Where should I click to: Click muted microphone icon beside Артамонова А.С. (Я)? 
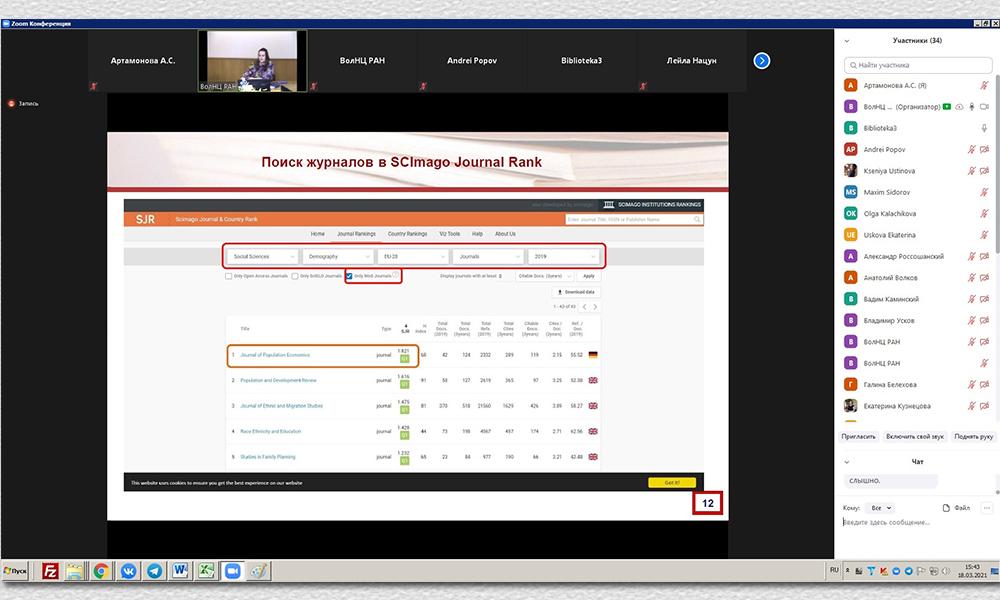pyautogui.click(x=984, y=85)
